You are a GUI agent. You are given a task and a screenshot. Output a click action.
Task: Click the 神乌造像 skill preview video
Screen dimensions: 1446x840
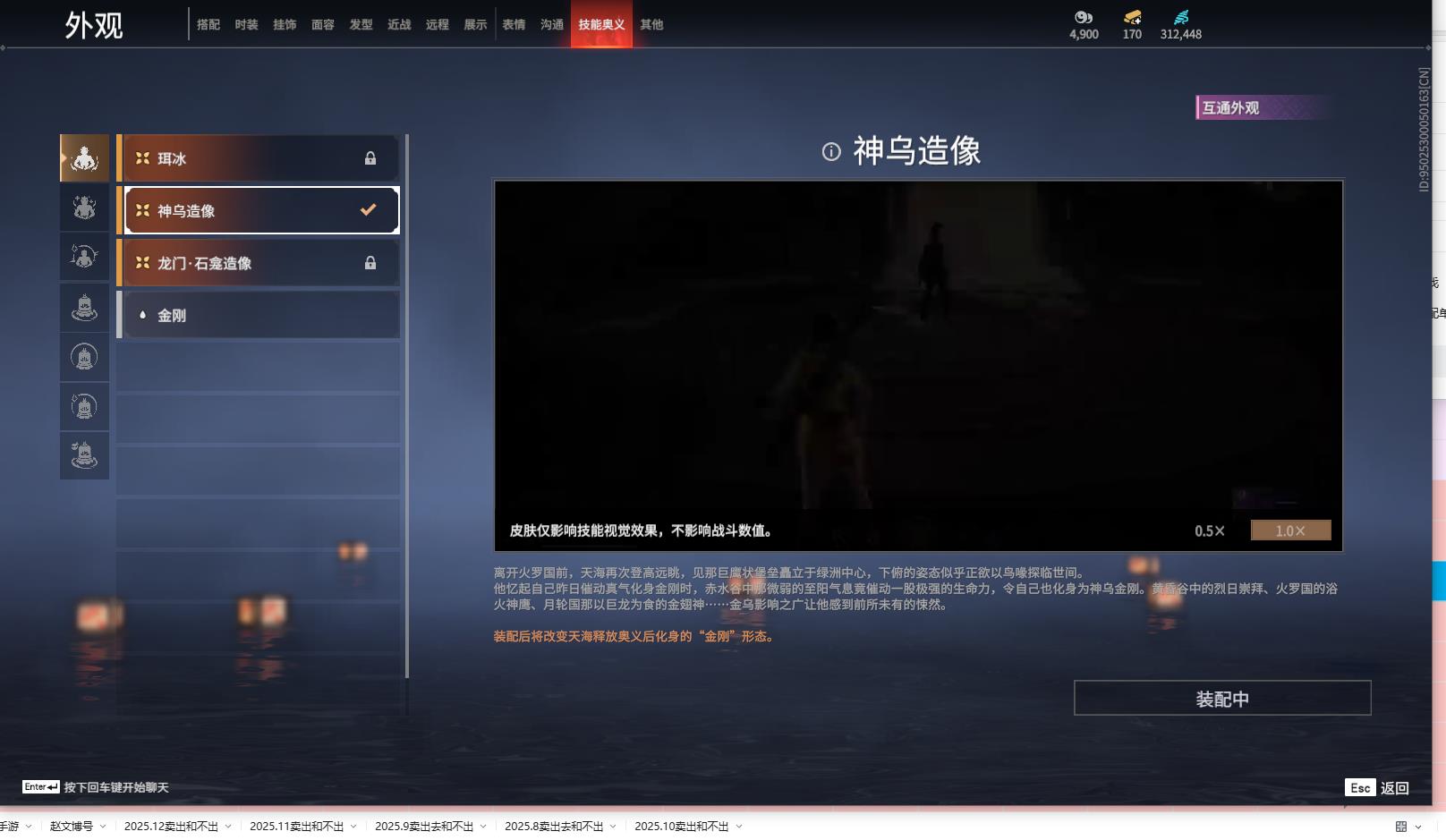point(918,366)
